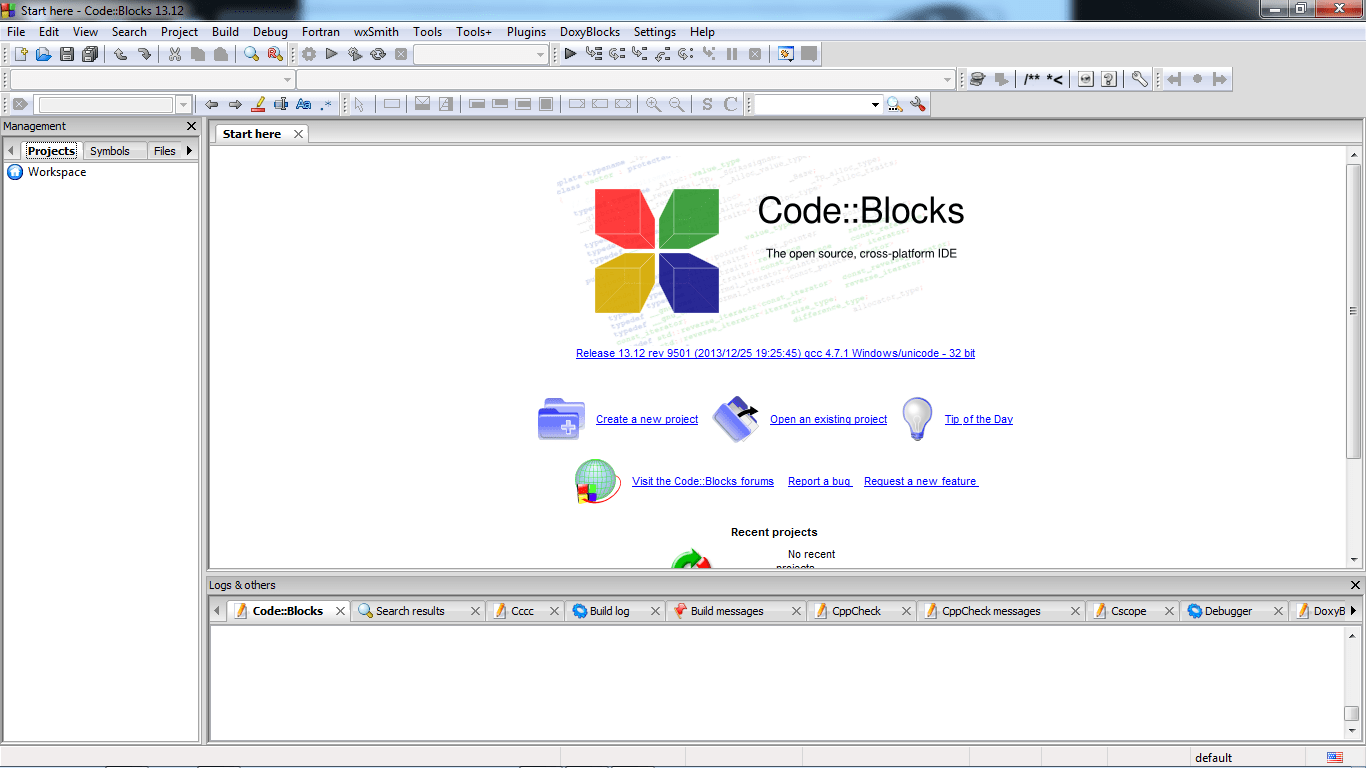Screen dimensions: 1366x768
Task: Click the New file toolbar icon
Action: point(20,54)
